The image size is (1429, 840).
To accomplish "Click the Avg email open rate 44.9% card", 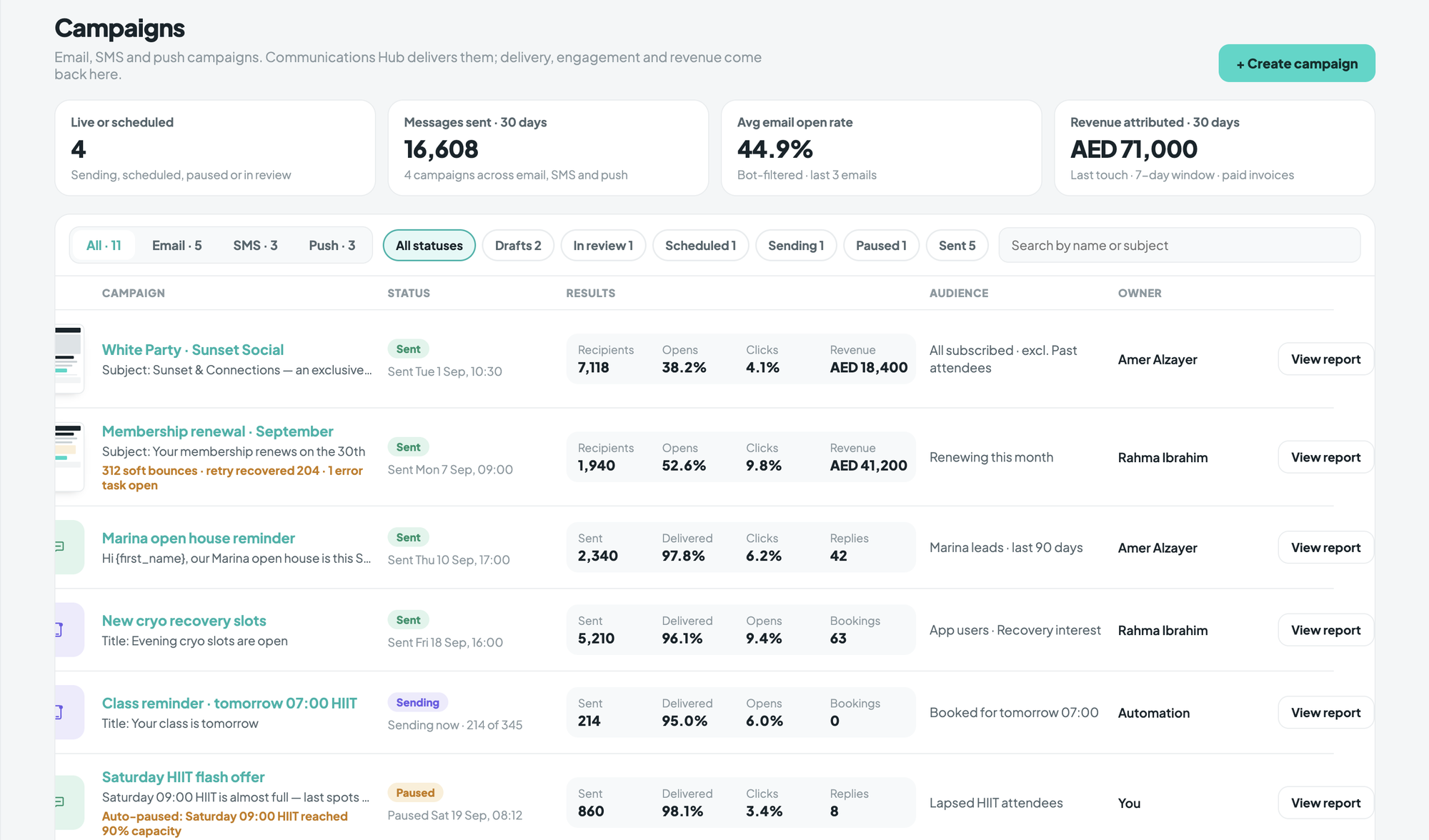I will point(881,148).
